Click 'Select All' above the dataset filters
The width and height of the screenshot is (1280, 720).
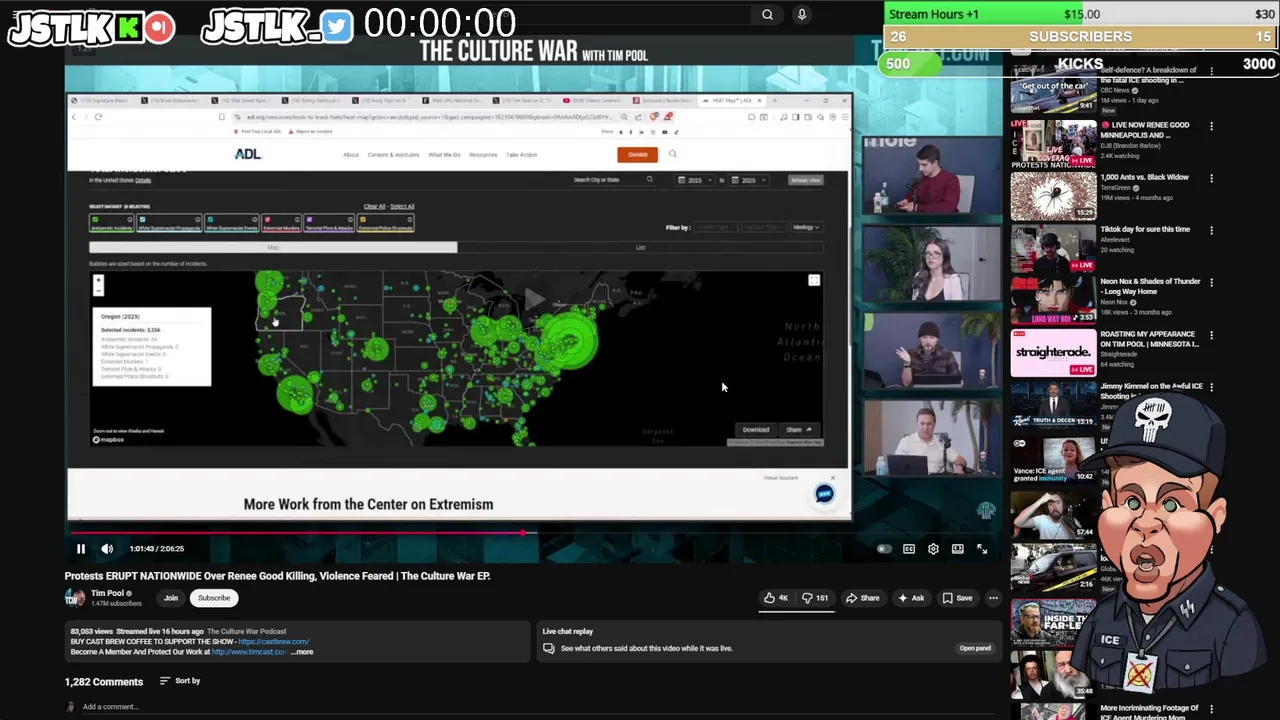[402, 206]
